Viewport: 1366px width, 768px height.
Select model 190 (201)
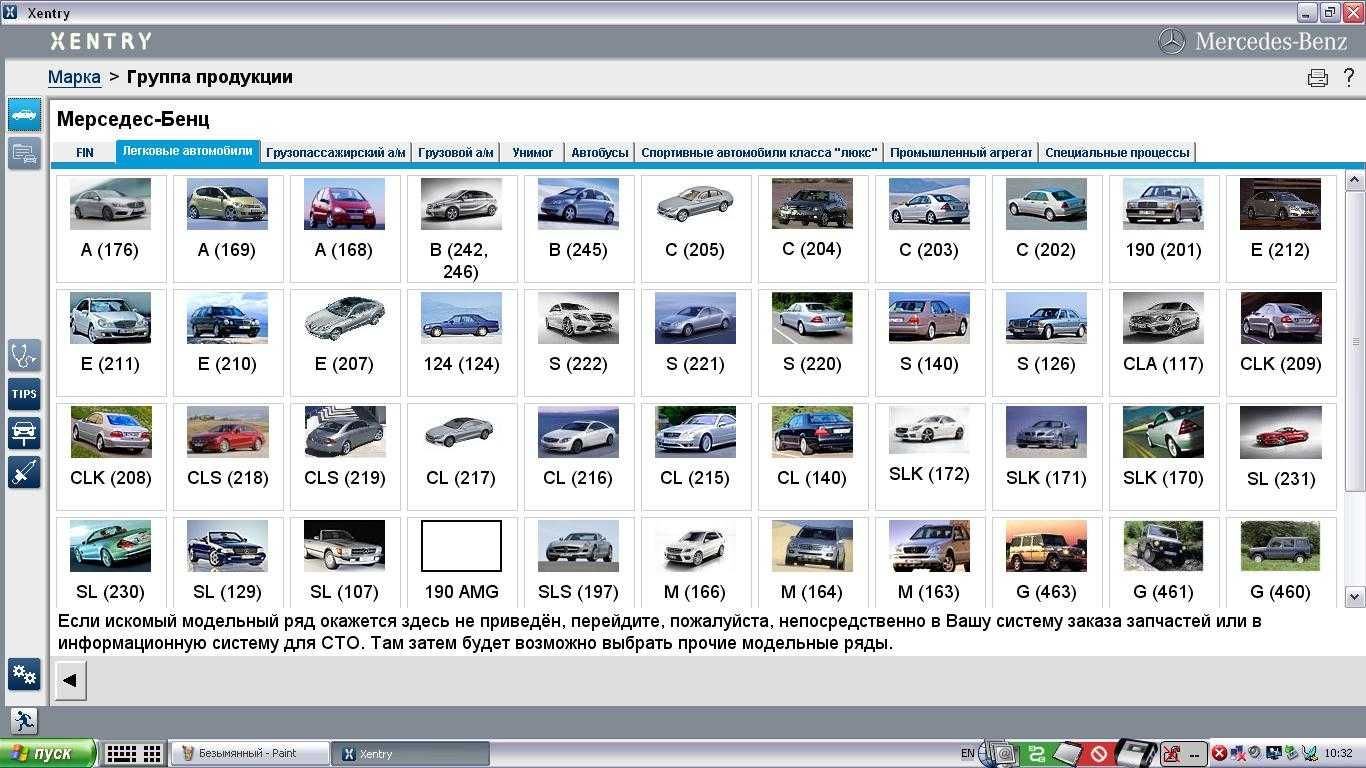[x=1163, y=228]
